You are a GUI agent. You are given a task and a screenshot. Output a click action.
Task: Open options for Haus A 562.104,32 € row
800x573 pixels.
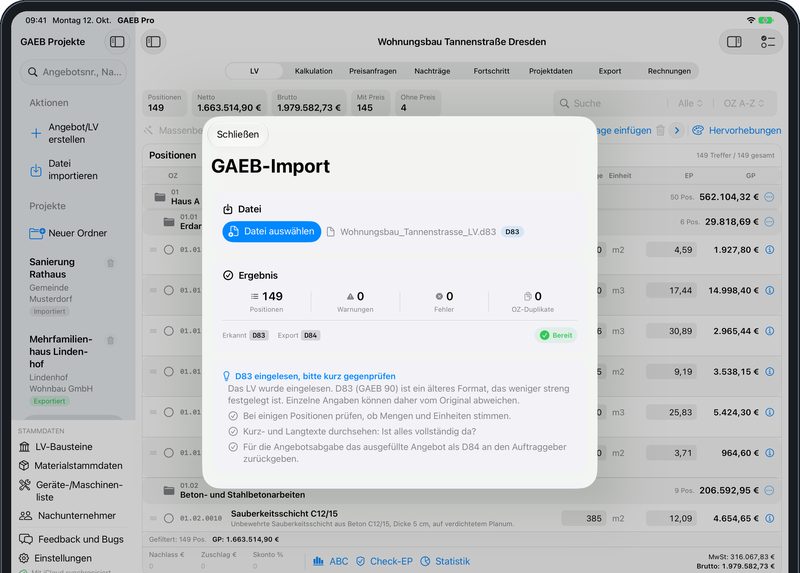[769, 197]
